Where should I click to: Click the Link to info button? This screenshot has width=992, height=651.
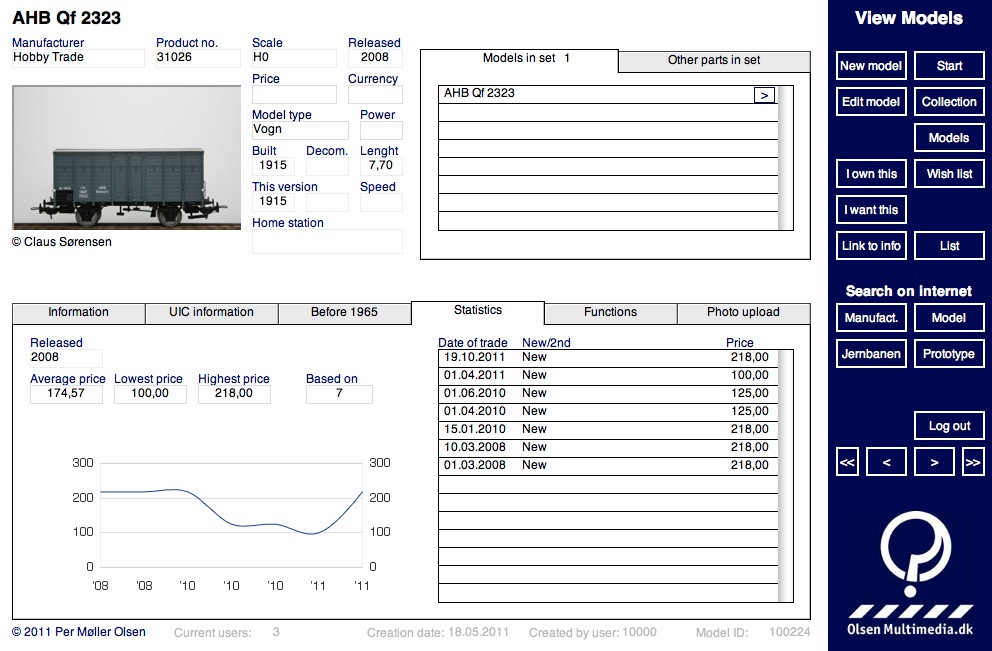[x=871, y=246]
